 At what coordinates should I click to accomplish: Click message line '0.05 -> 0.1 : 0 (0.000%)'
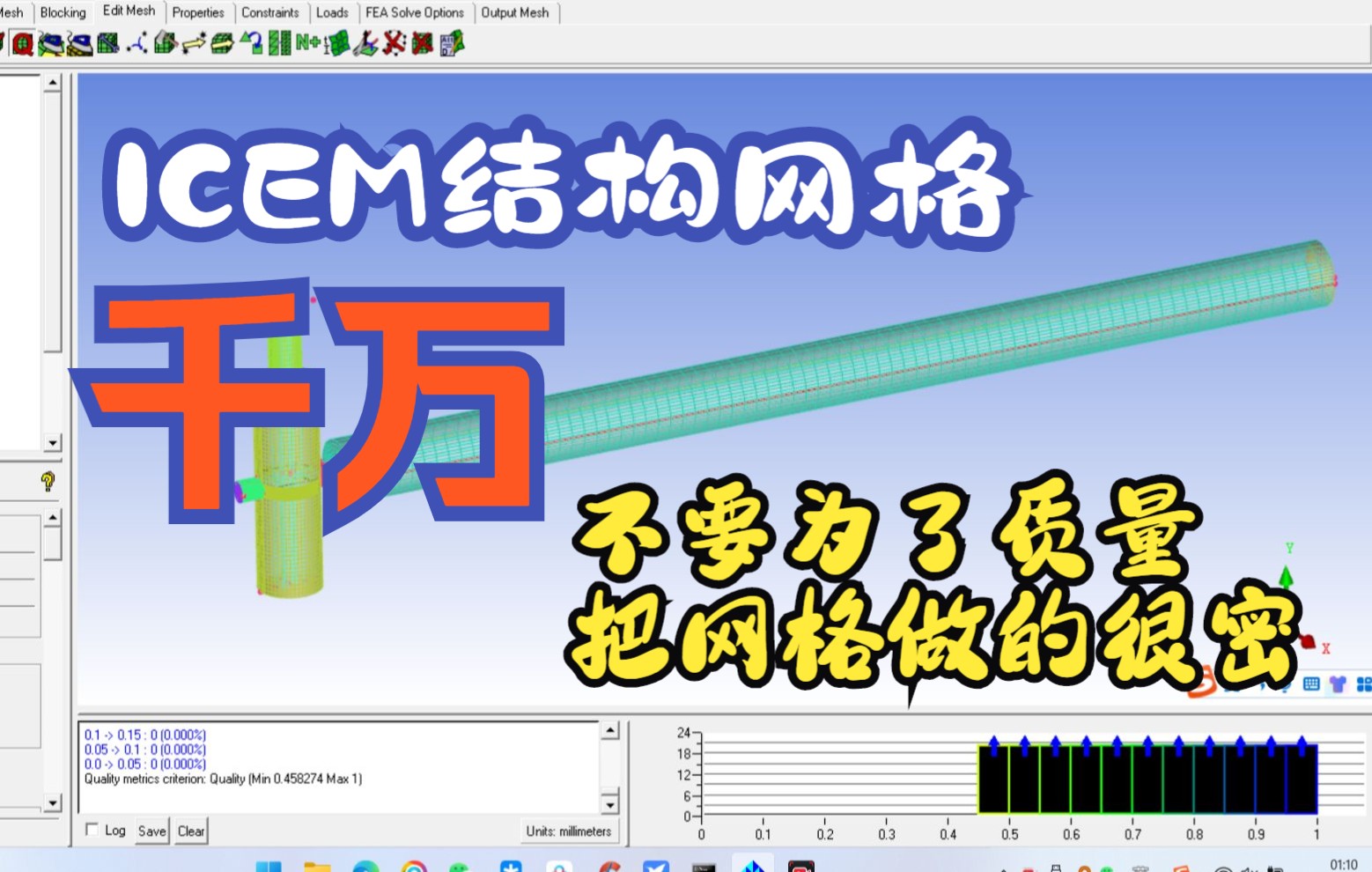[145, 750]
